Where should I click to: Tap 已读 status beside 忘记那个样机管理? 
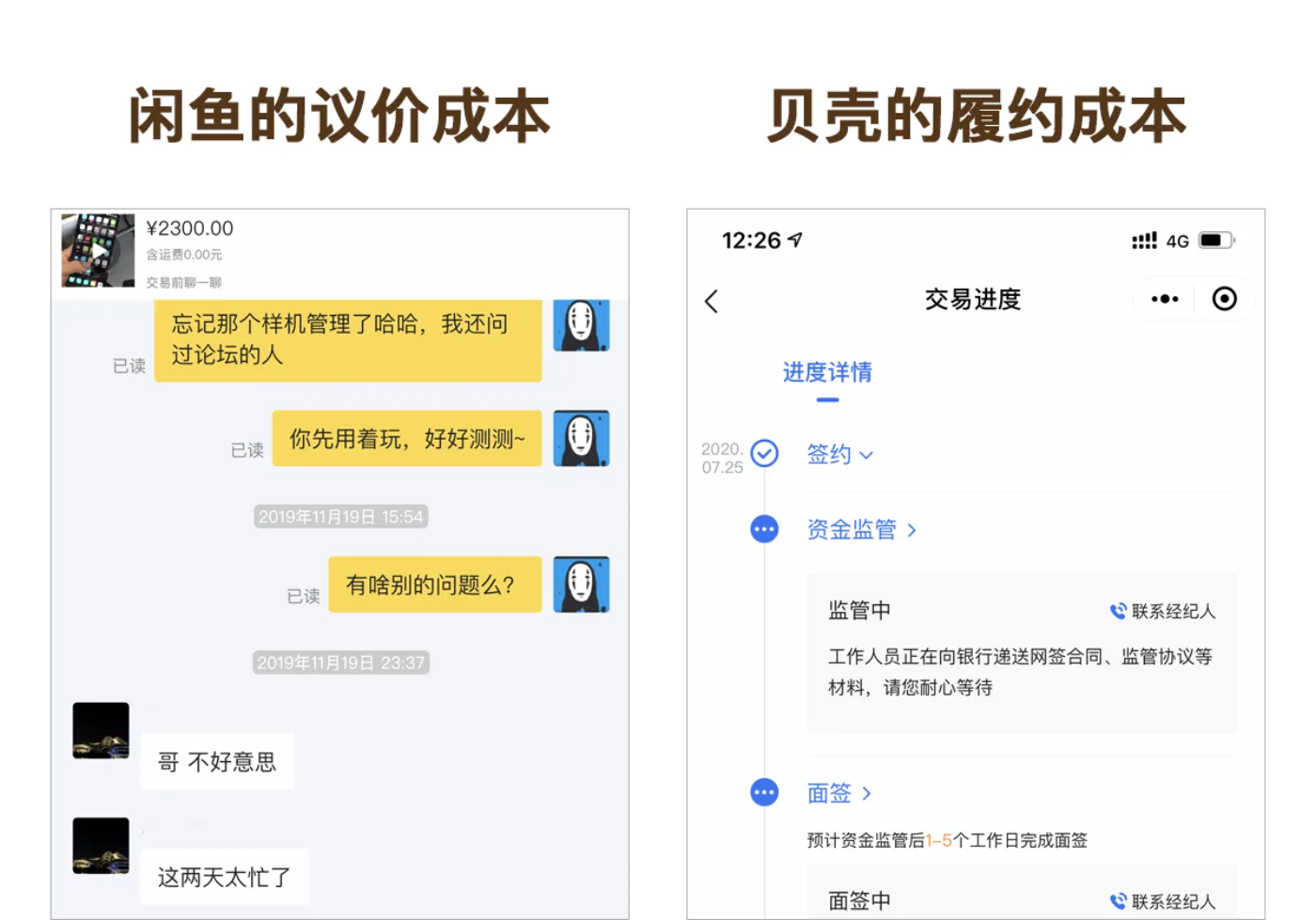click(x=129, y=366)
